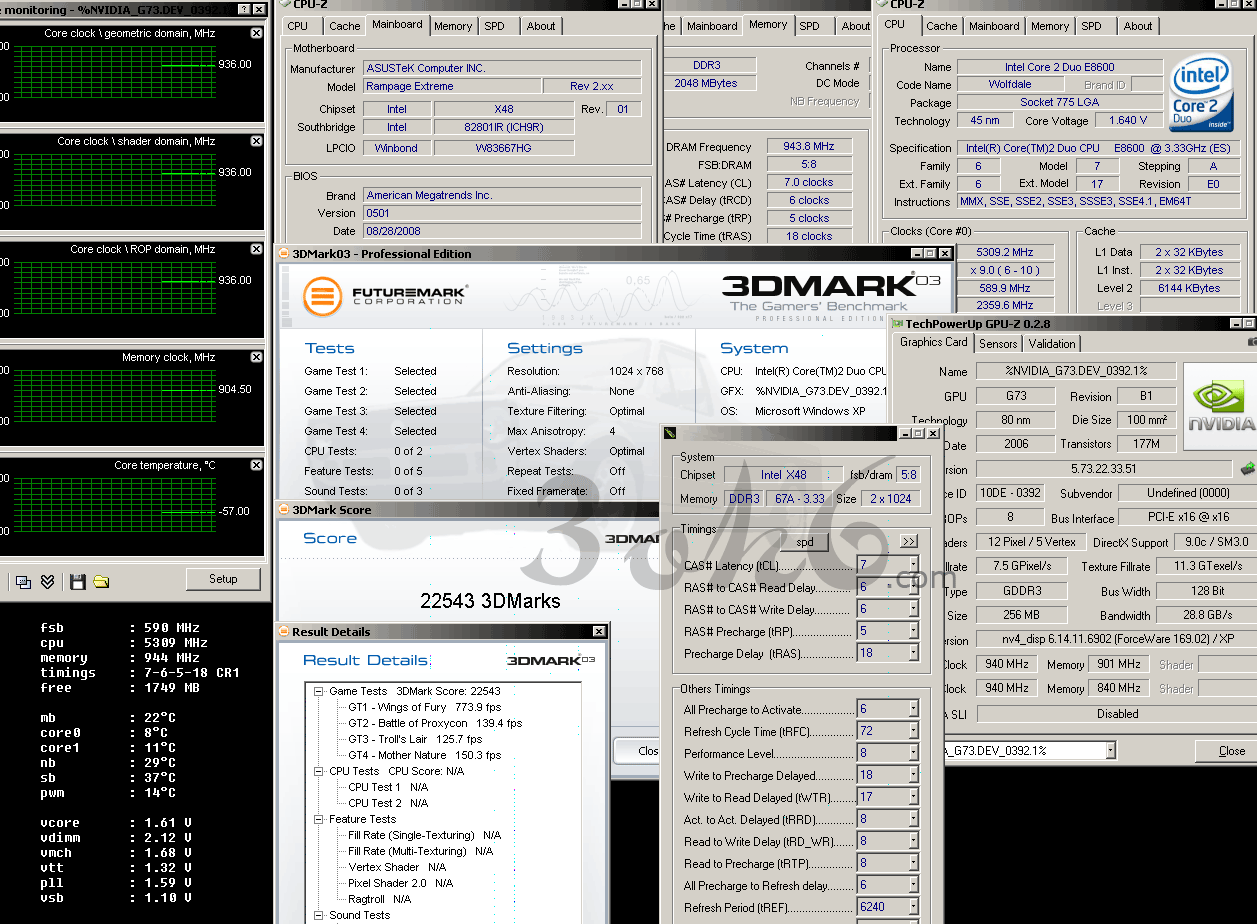Switch to Sensors tab in GPU-Z
1257x924 pixels.
coord(998,343)
